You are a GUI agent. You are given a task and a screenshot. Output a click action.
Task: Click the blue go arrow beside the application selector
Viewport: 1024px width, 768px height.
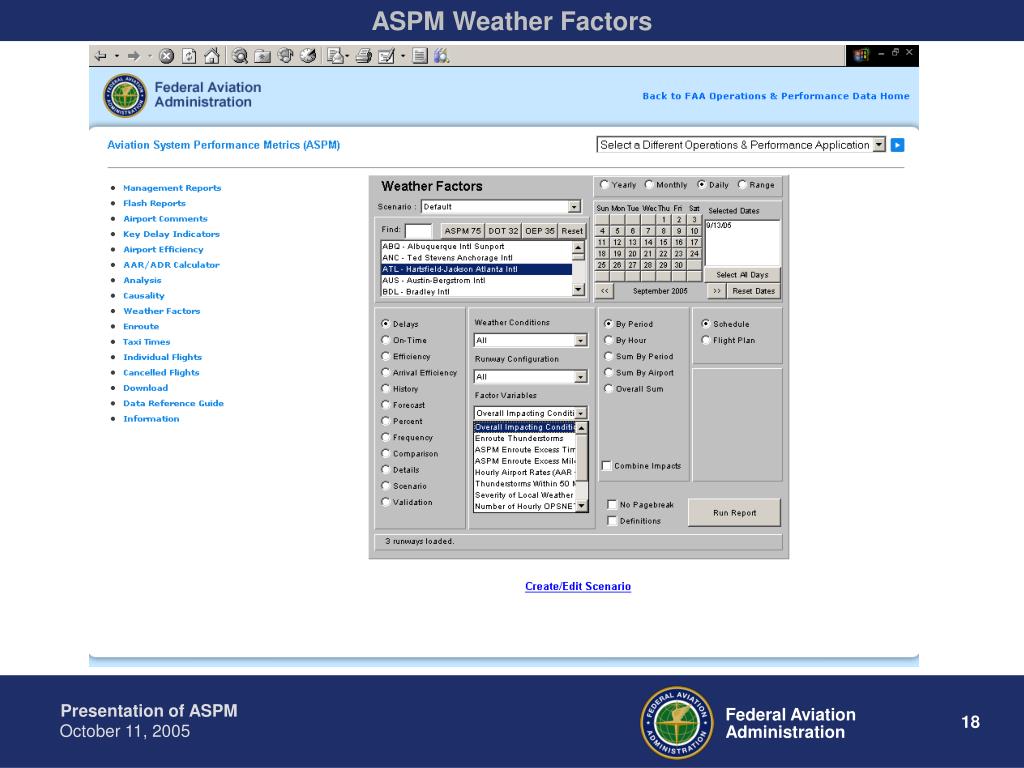(x=897, y=145)
